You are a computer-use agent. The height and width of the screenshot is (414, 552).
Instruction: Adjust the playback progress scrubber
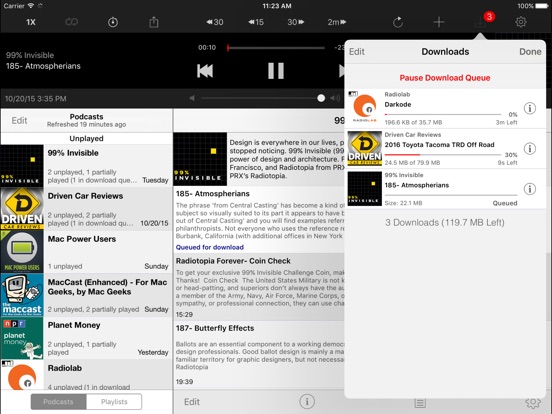(x=228, y=48)
